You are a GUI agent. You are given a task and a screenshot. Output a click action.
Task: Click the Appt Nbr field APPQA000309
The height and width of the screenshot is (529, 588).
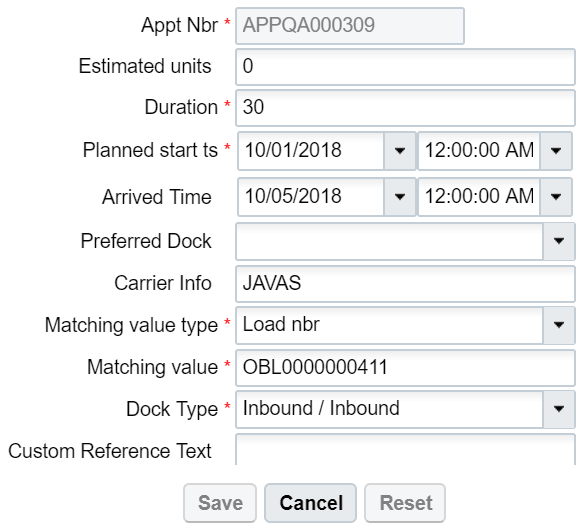(x=350, y=26)
